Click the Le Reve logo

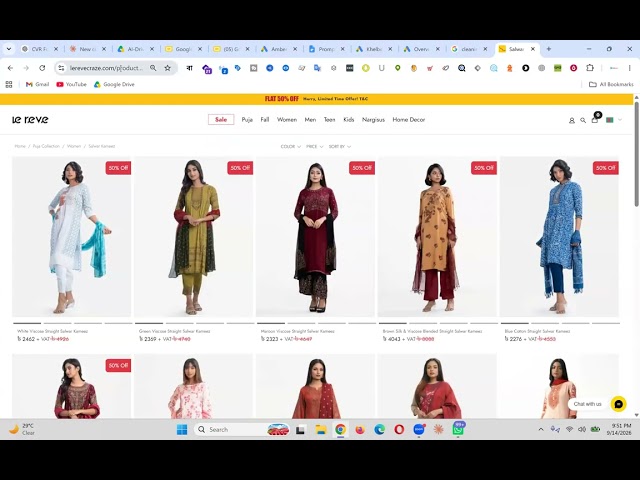(30, 119)
